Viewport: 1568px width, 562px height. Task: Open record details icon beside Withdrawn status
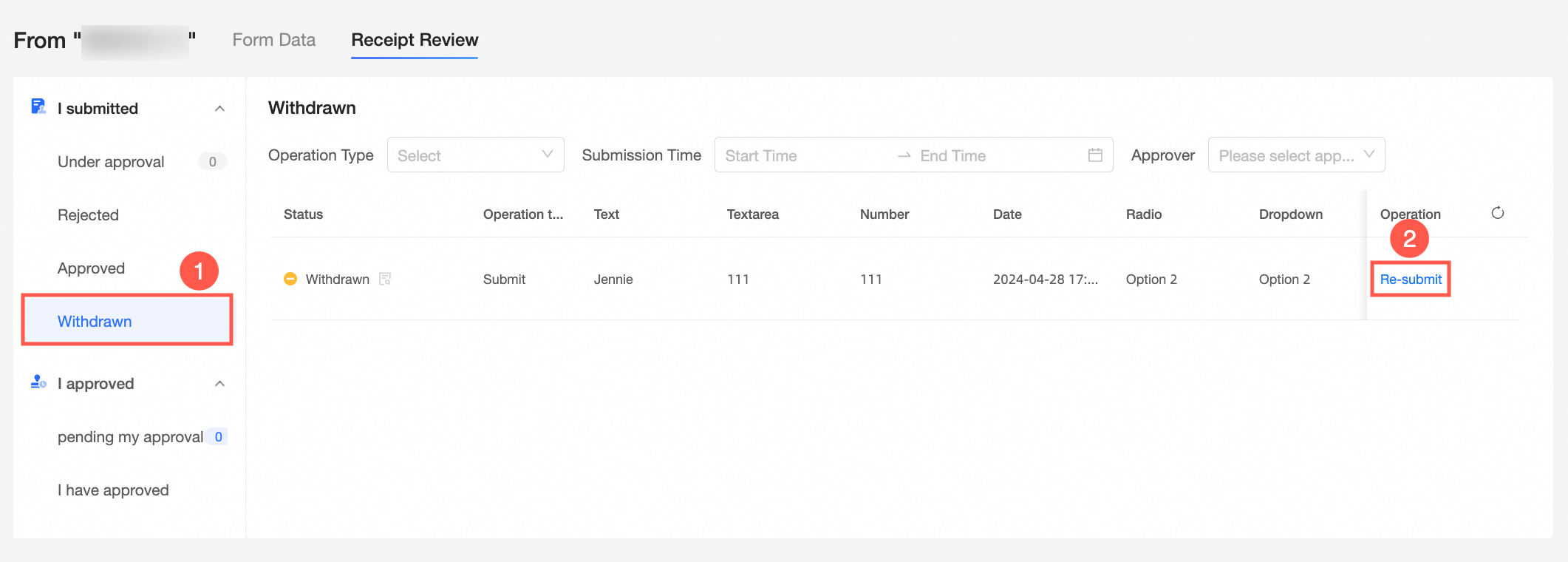pyautogui.click(x=385, y=279)
